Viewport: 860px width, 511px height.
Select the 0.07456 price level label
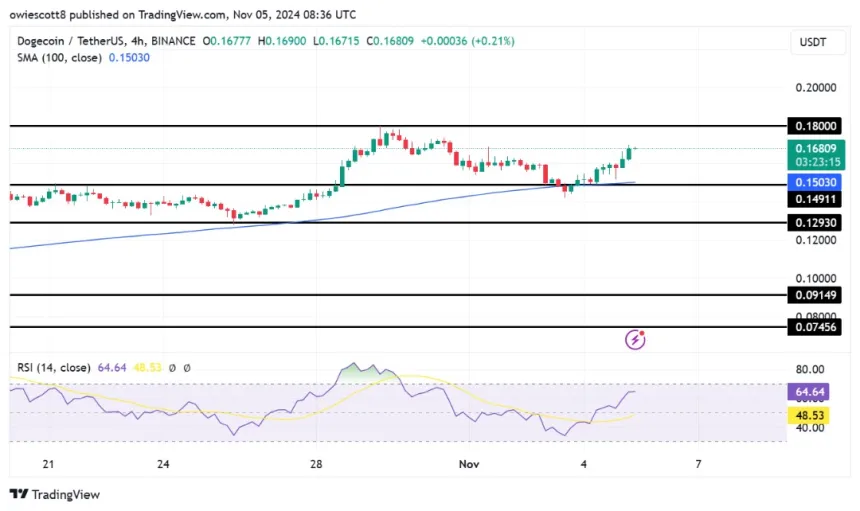pos(818,327)
